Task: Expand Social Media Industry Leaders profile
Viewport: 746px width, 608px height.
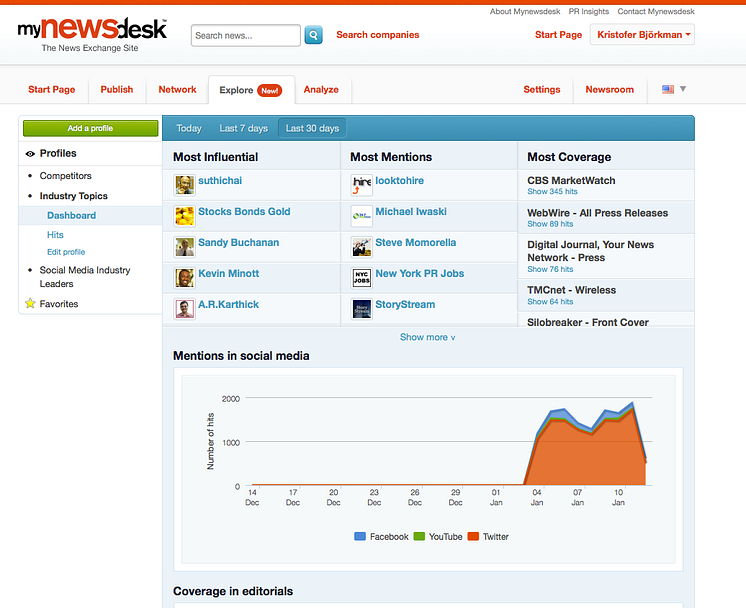Action: (85, 277)
